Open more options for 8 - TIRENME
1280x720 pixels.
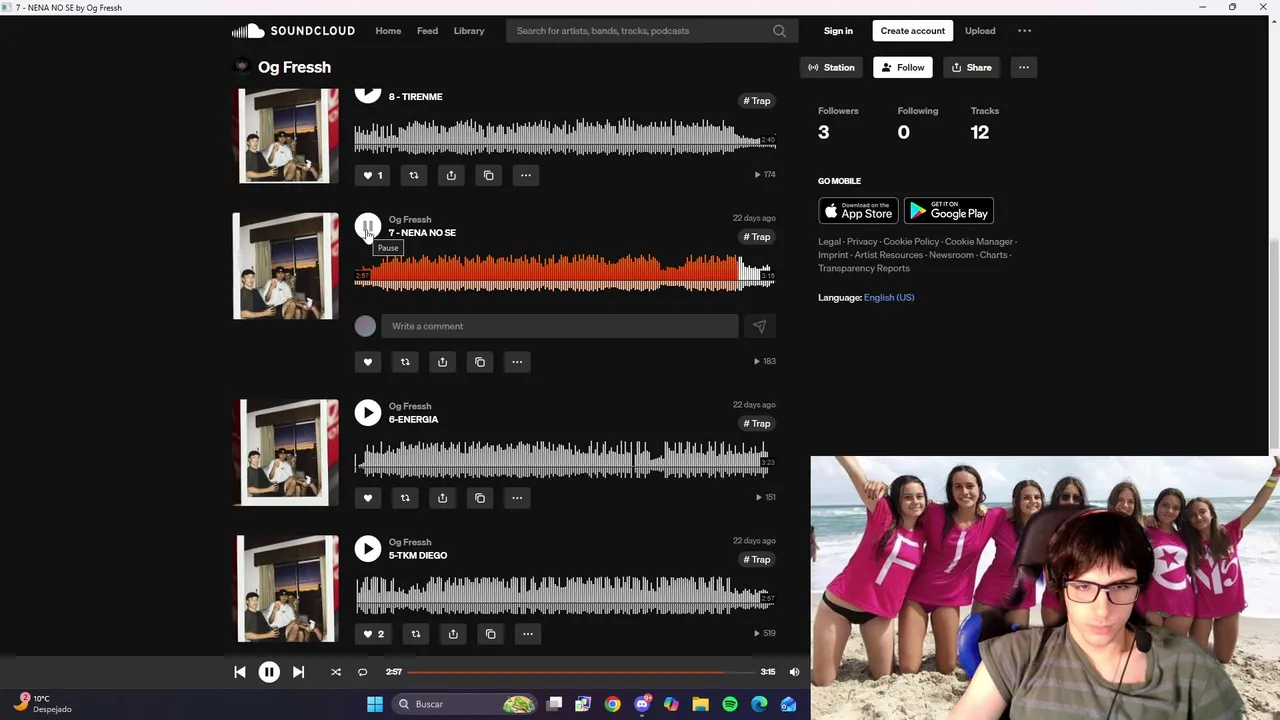click(x=525, y=175)
